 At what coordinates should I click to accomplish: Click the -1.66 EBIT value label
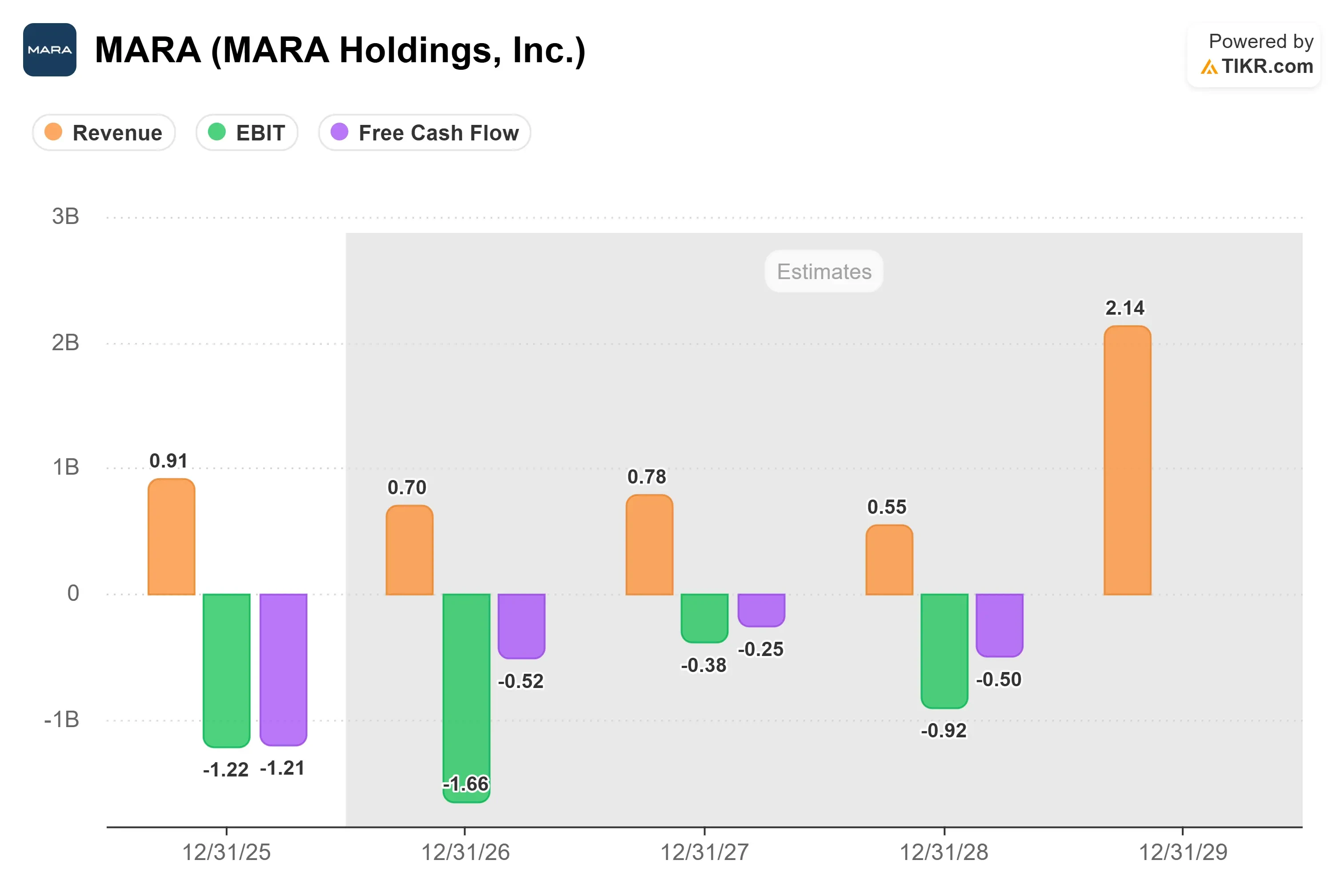point(466,784)
